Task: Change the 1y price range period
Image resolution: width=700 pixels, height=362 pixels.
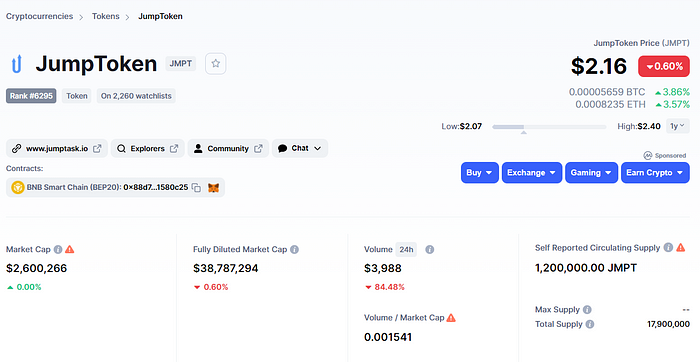Action: tap(677, 126)
